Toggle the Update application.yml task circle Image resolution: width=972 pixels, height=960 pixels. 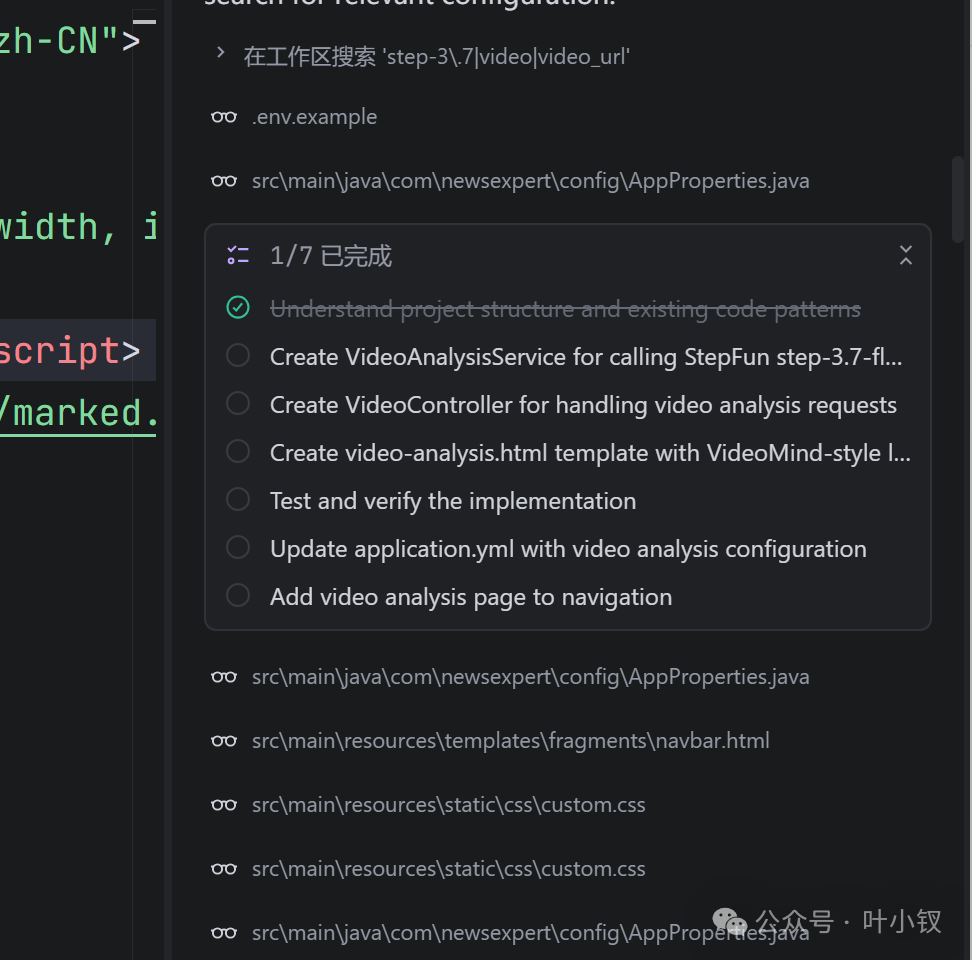[x=238, y=548]
